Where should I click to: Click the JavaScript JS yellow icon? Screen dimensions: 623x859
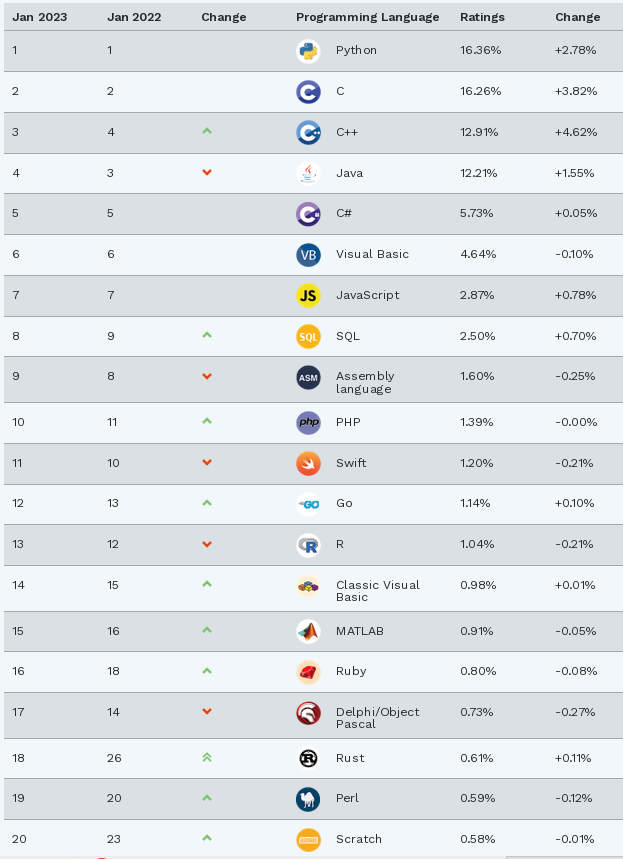tap(308, 295)
